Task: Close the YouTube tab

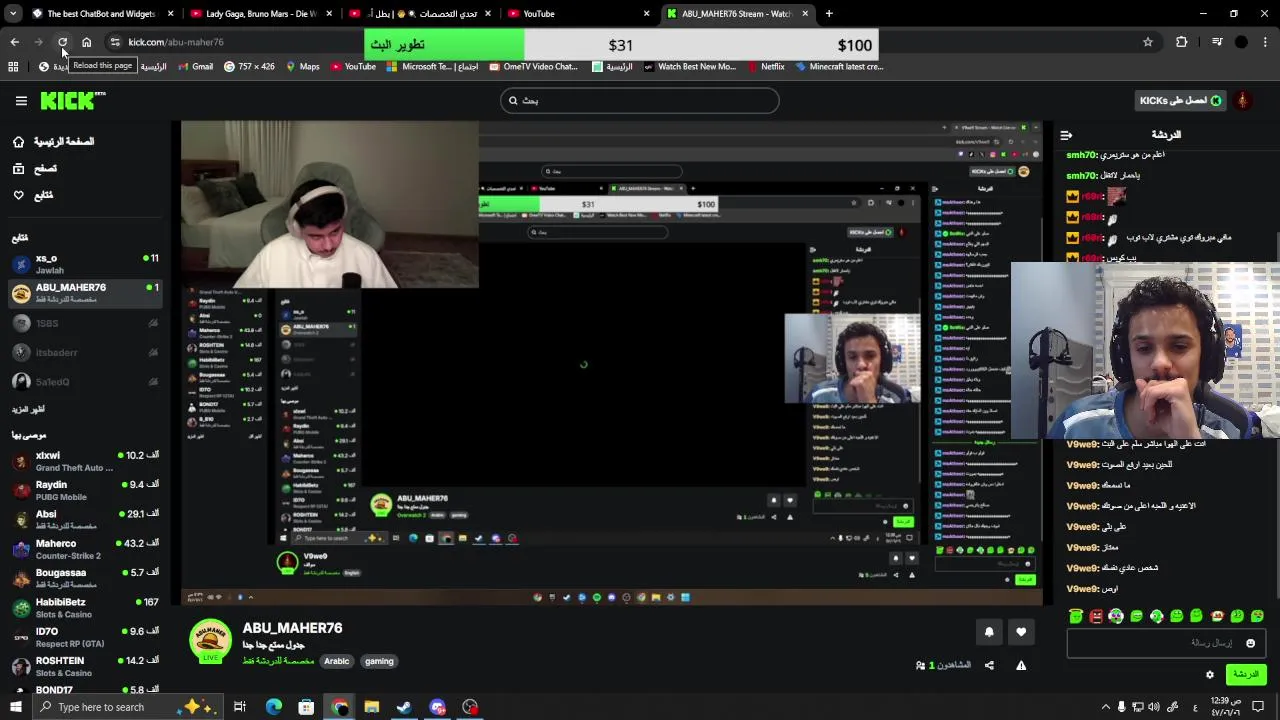Action: pos(646,14)
